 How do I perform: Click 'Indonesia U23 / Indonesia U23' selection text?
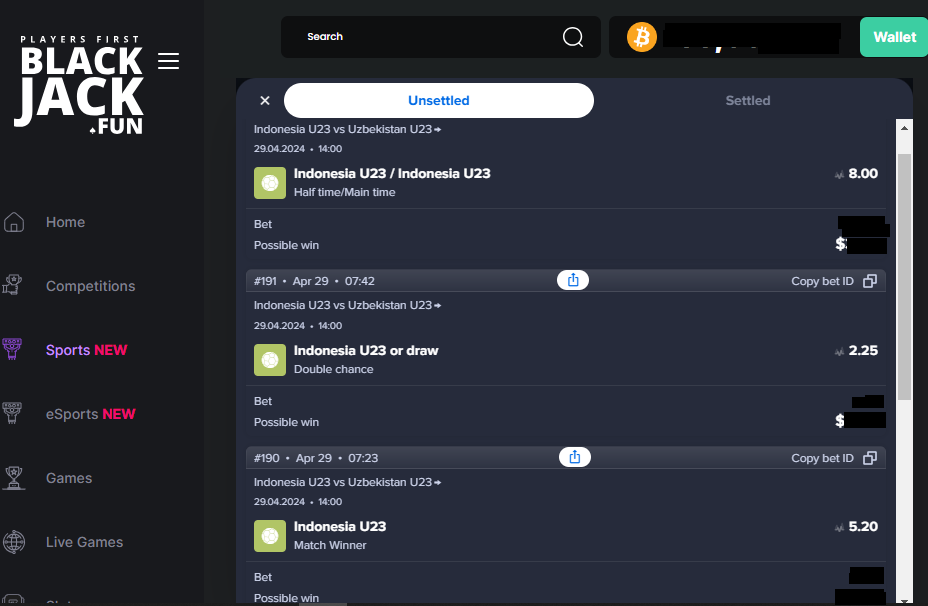click(x=392, y=173)
